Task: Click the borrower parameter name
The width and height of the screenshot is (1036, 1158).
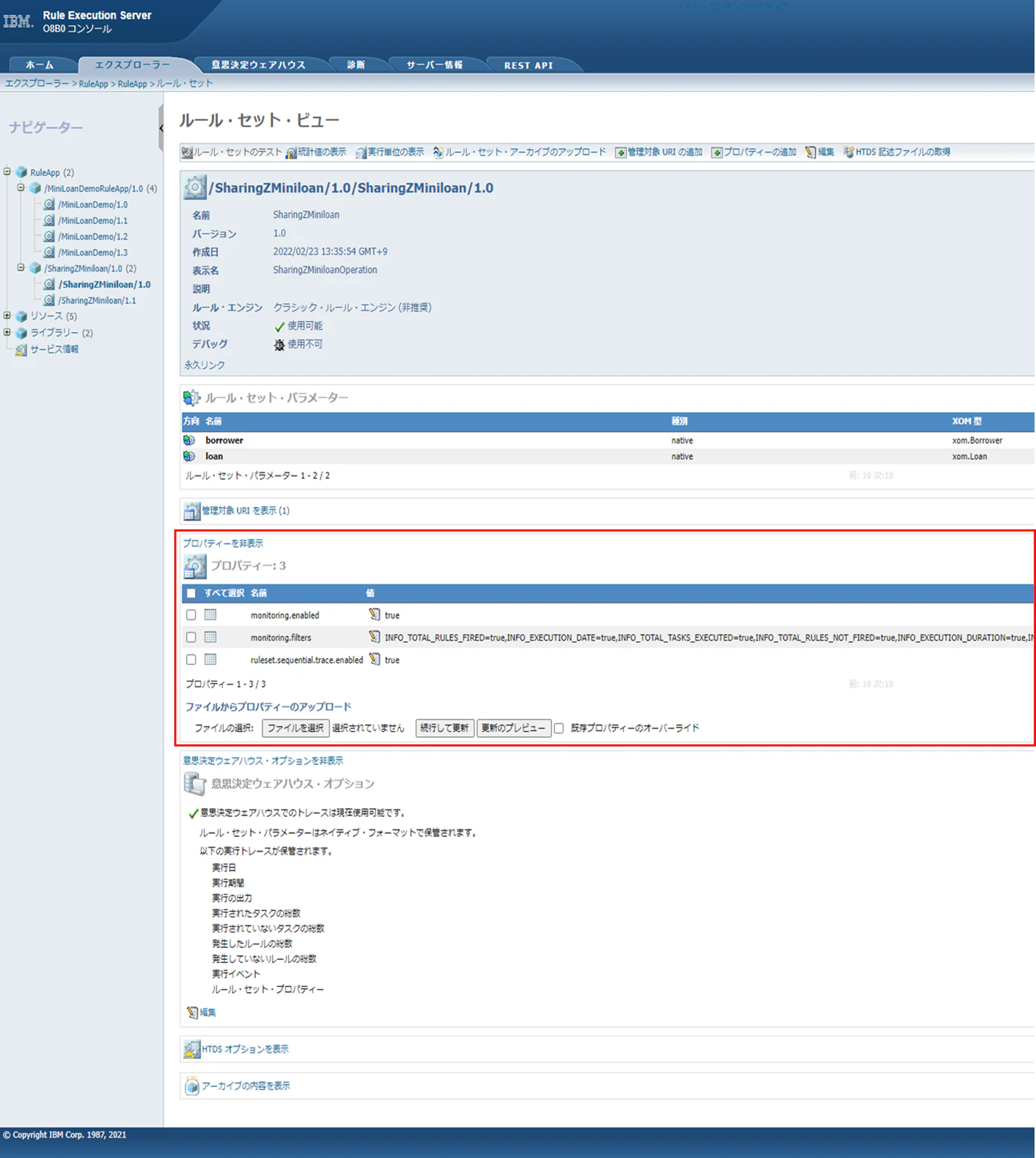Action: click(x=225, y=440)
